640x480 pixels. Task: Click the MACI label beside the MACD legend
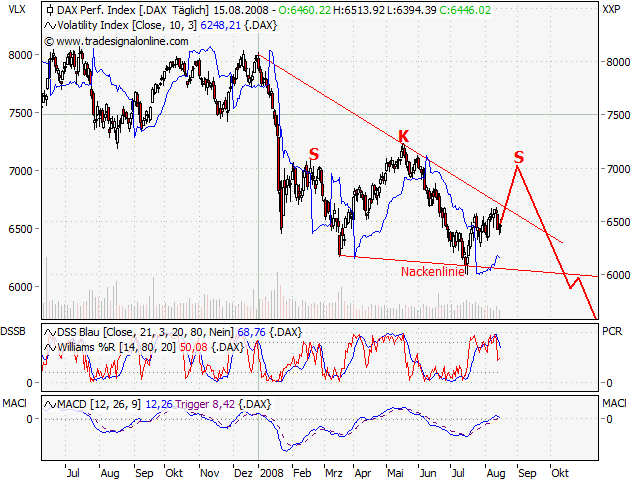click(x=14, y=403)
